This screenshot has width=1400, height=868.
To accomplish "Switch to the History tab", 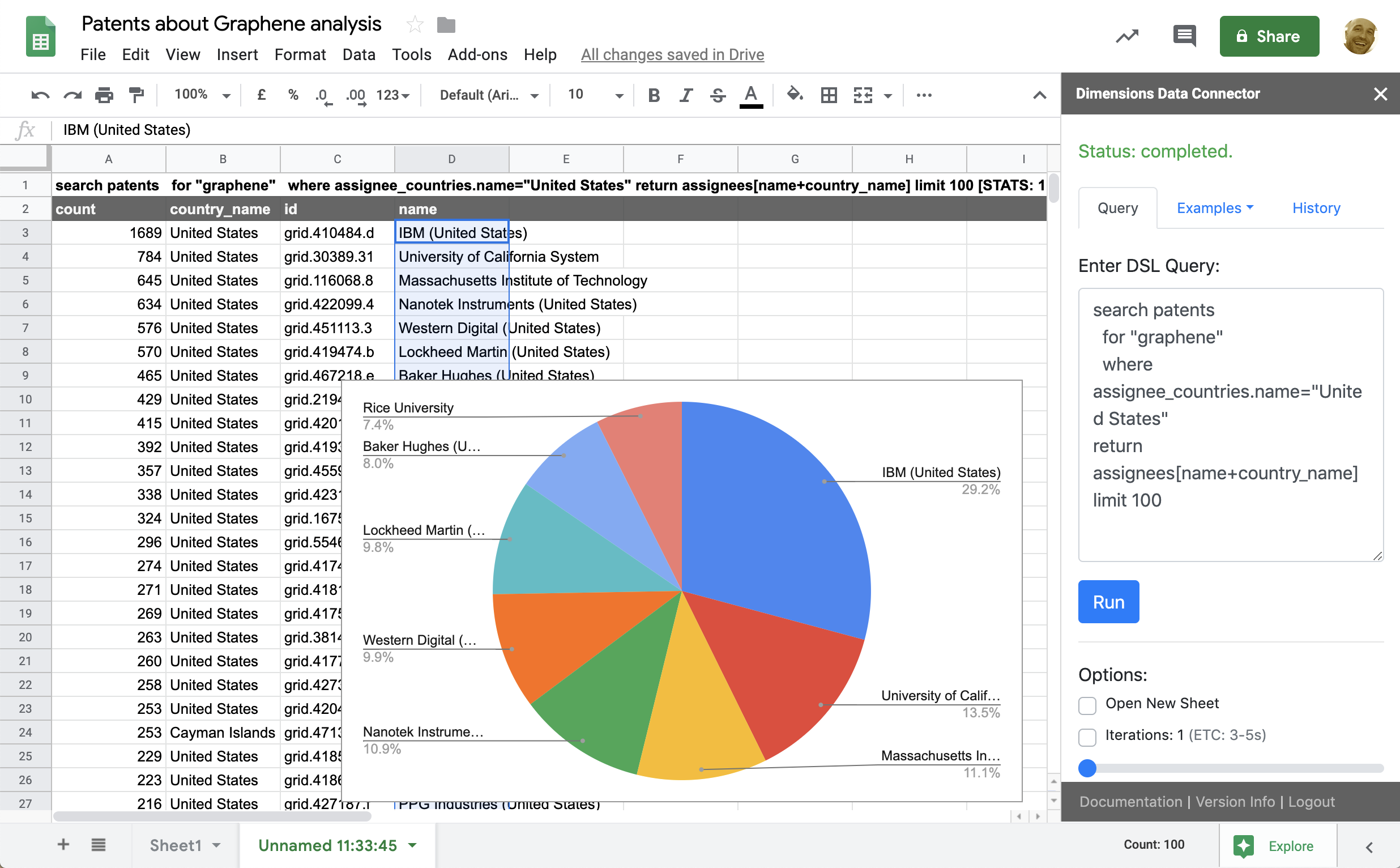I will point(1316,208).
